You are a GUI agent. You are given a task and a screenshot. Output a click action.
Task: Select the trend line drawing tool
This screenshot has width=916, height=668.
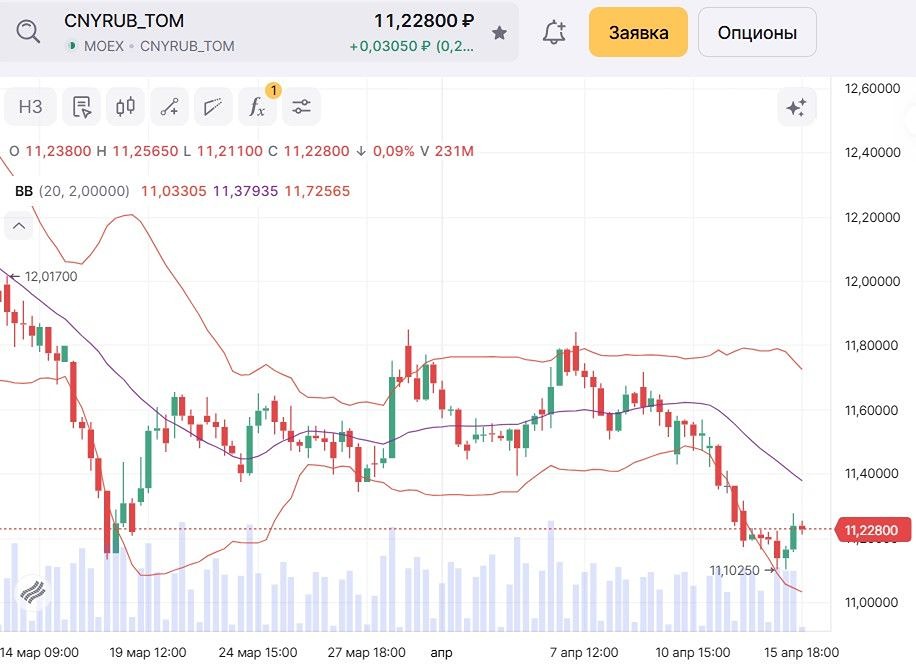point(169,107)
